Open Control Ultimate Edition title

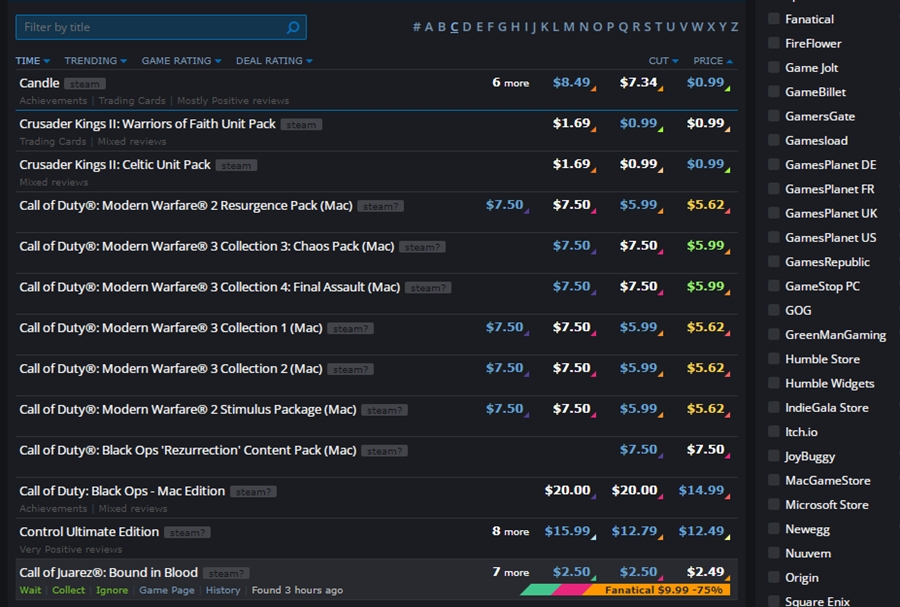[89, 532]
